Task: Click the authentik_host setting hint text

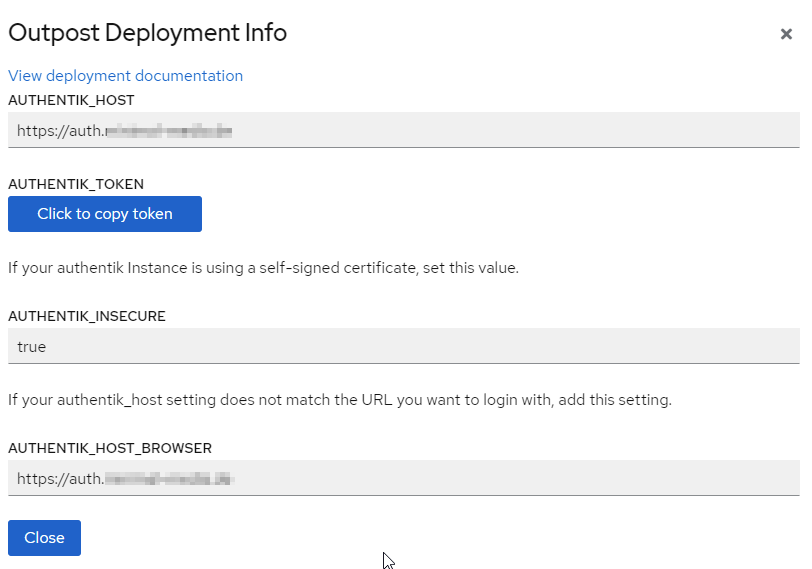Action: pyautogui.click(x=340, y=400)
